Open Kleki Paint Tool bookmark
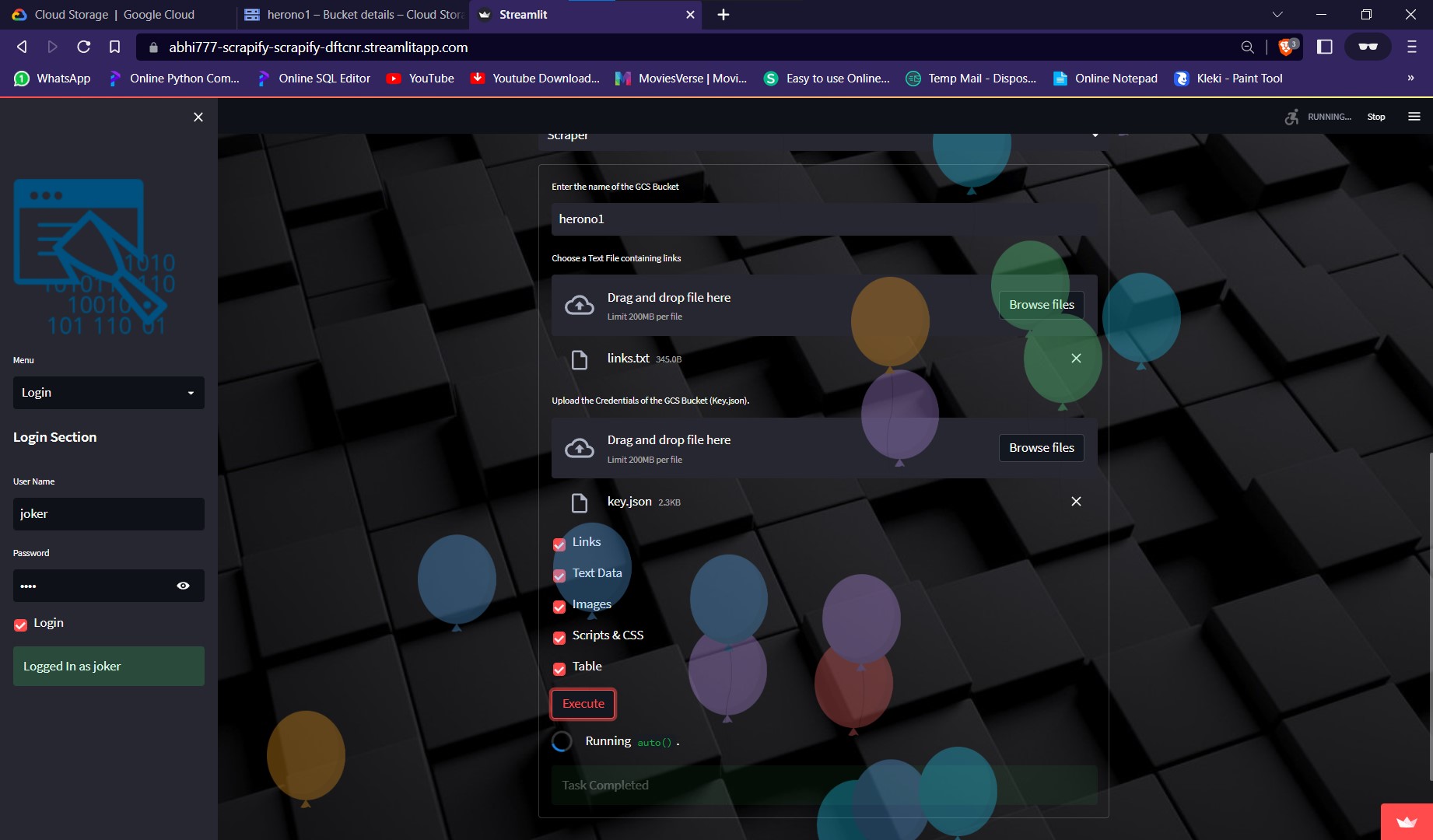 (1228, 79)
